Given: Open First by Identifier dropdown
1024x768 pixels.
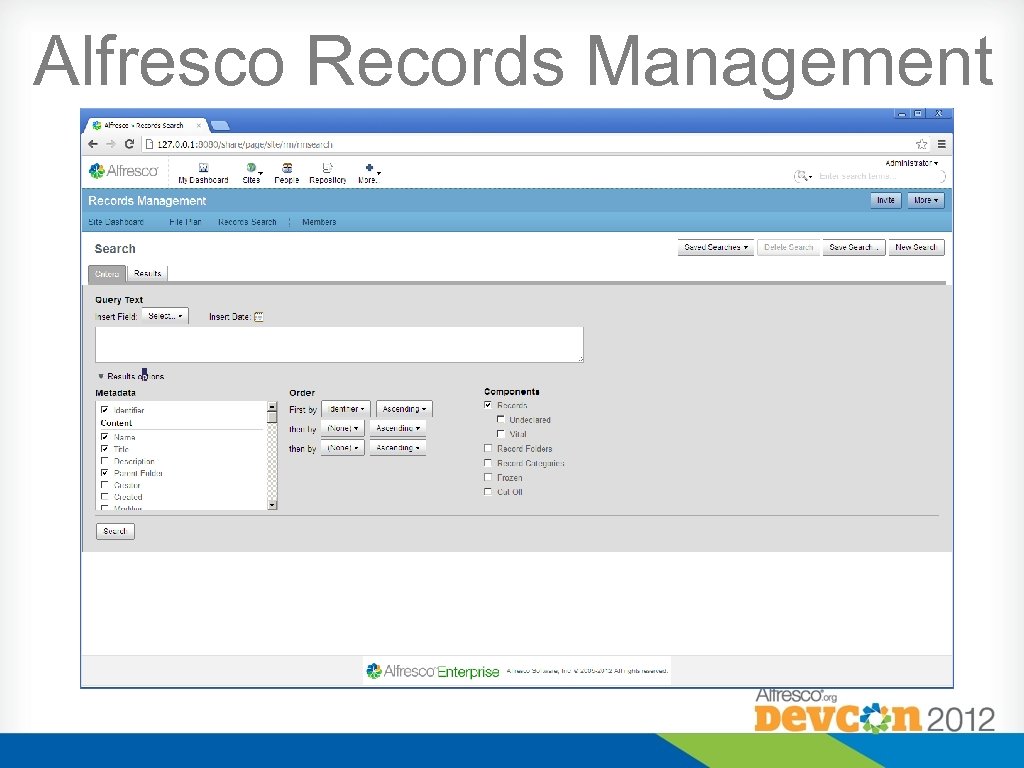Looking at the screenshot, I should point(346,409).
